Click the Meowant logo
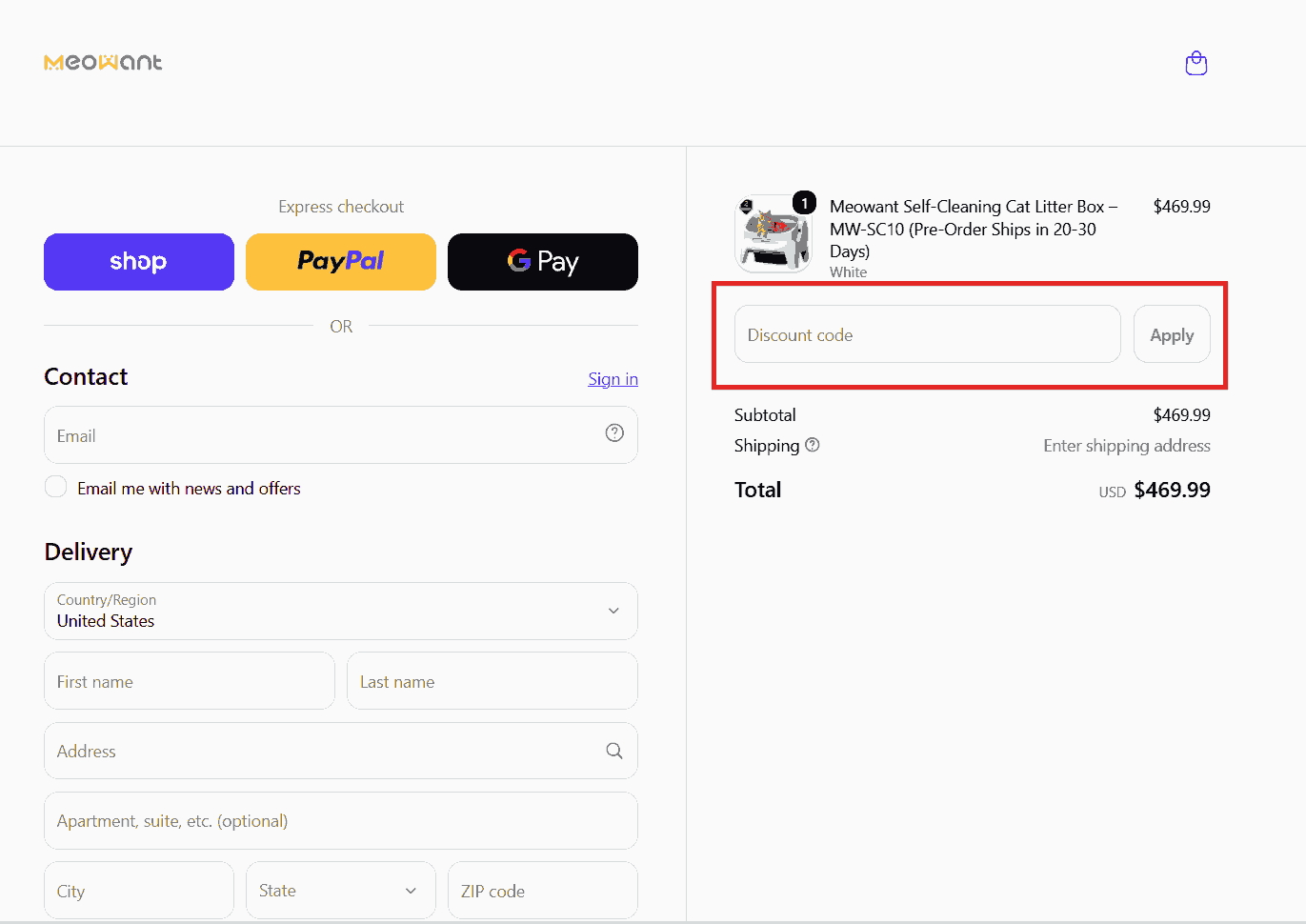 103,63
